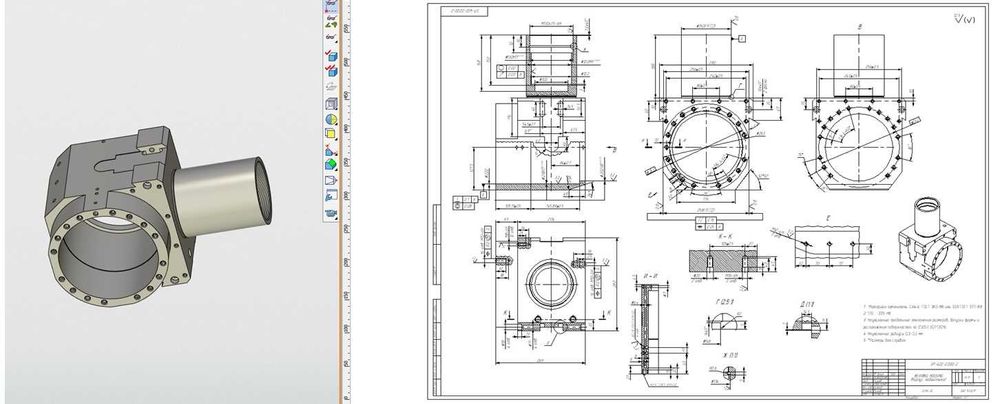Select the blue cube with single red checkmark

330,56
